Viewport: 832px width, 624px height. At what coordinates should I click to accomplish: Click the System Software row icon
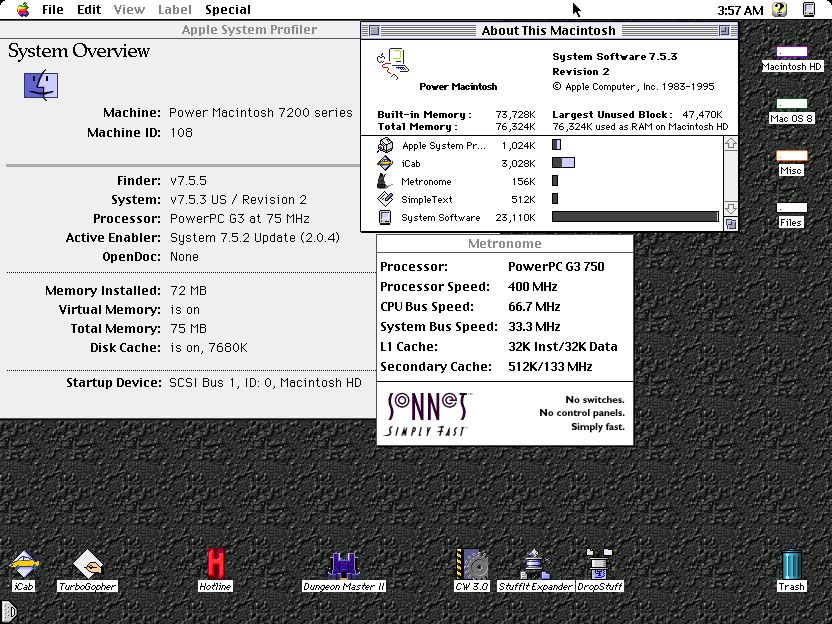click(x=385, y=217)
